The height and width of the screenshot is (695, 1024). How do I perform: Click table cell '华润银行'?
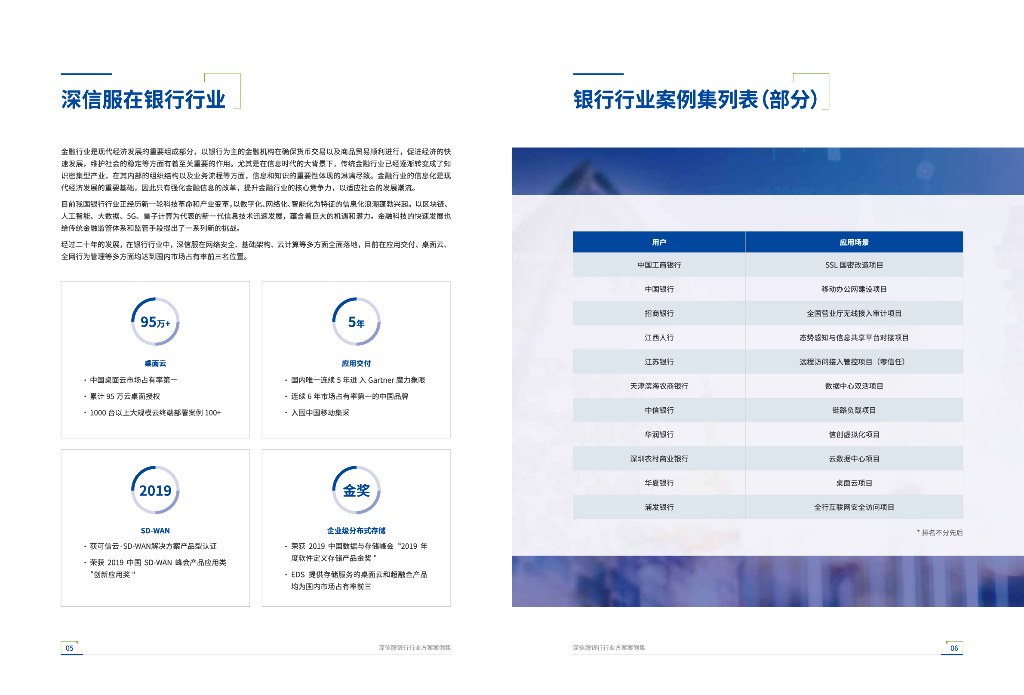coord(659,434)
